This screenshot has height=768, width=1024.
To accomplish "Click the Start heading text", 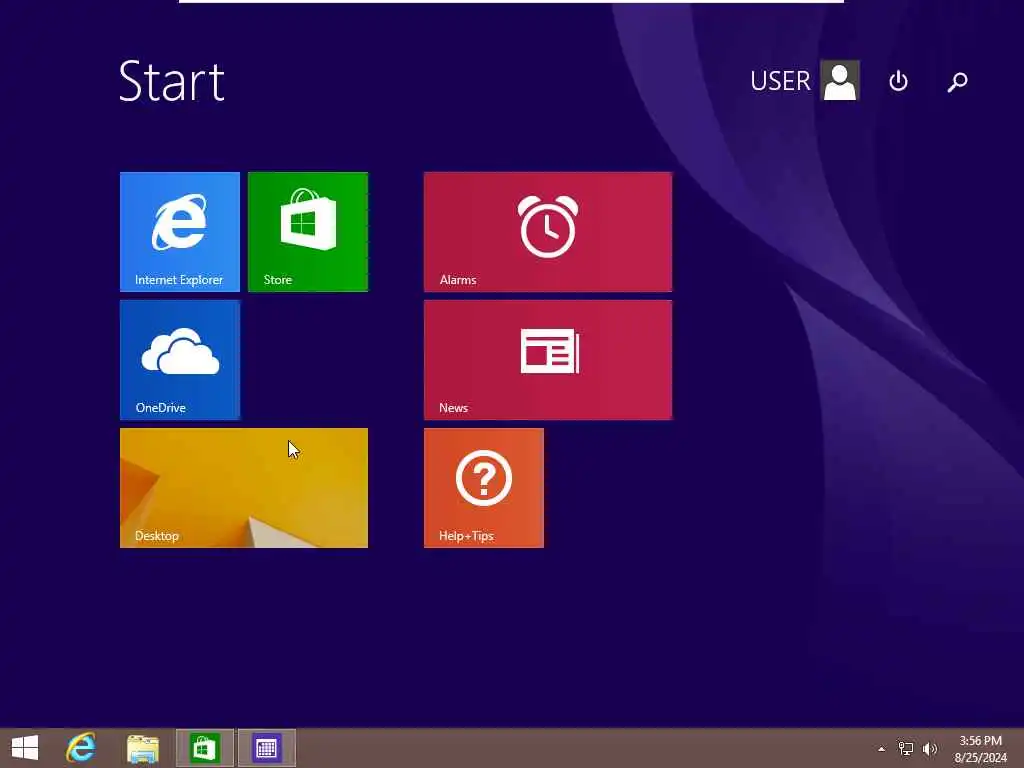I will (172, 81).
